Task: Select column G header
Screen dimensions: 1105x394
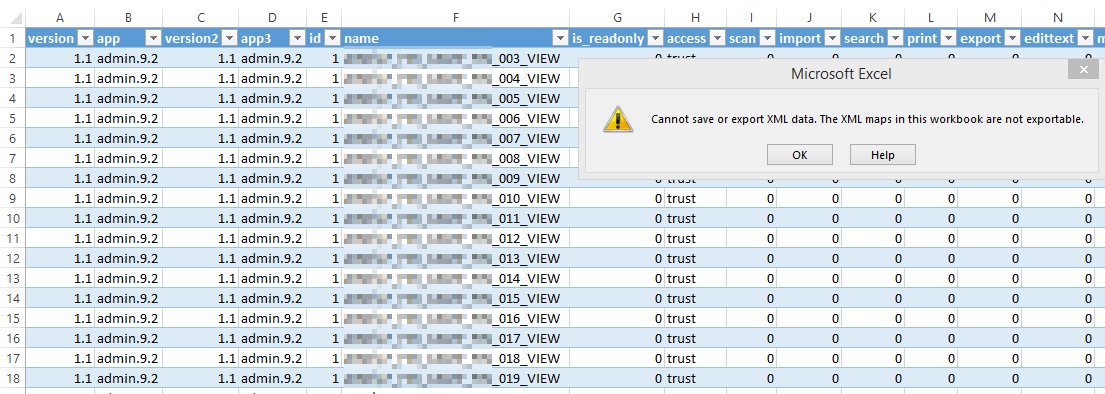Action: [x=617, y=17]
